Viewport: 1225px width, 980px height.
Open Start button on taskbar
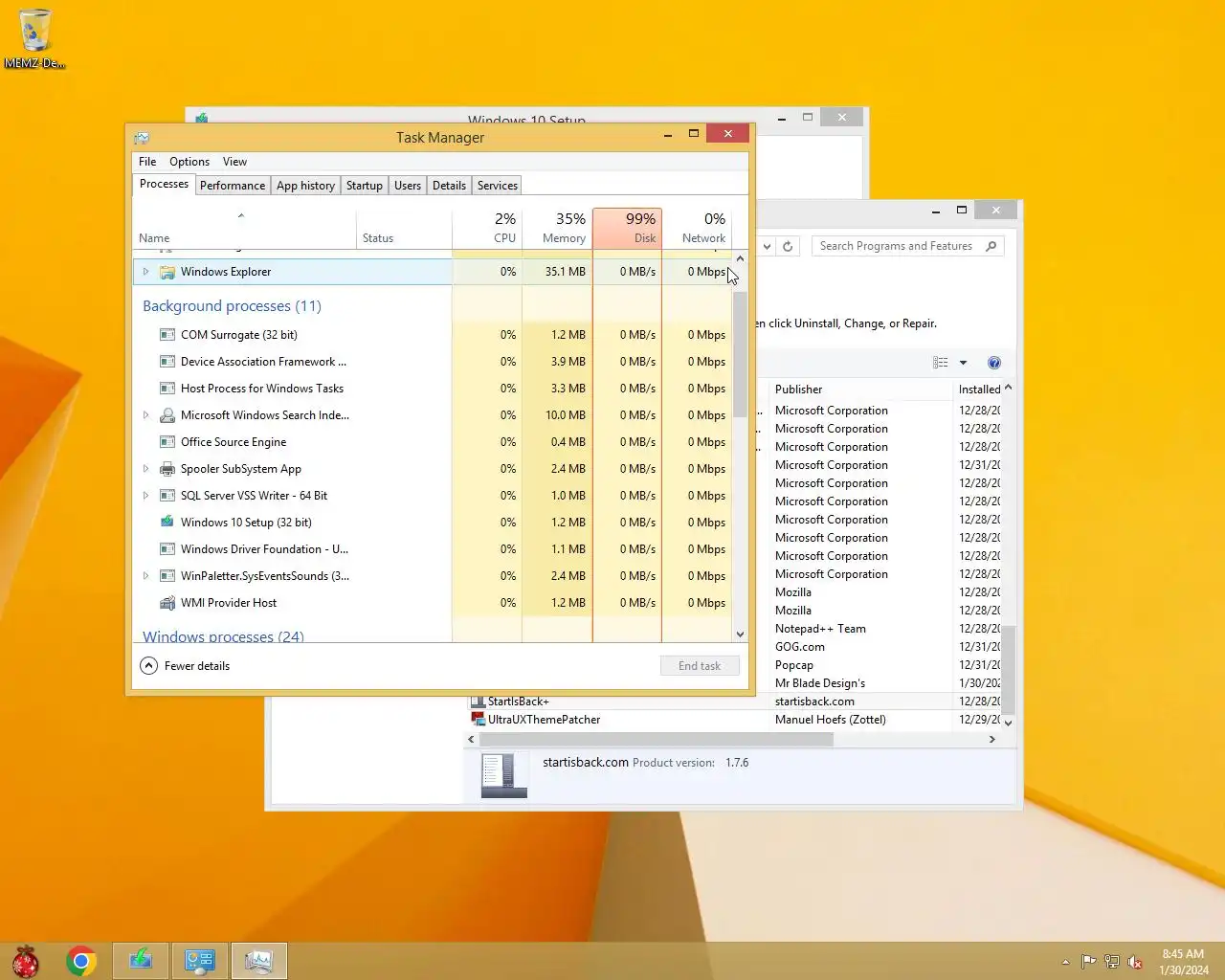26,961
